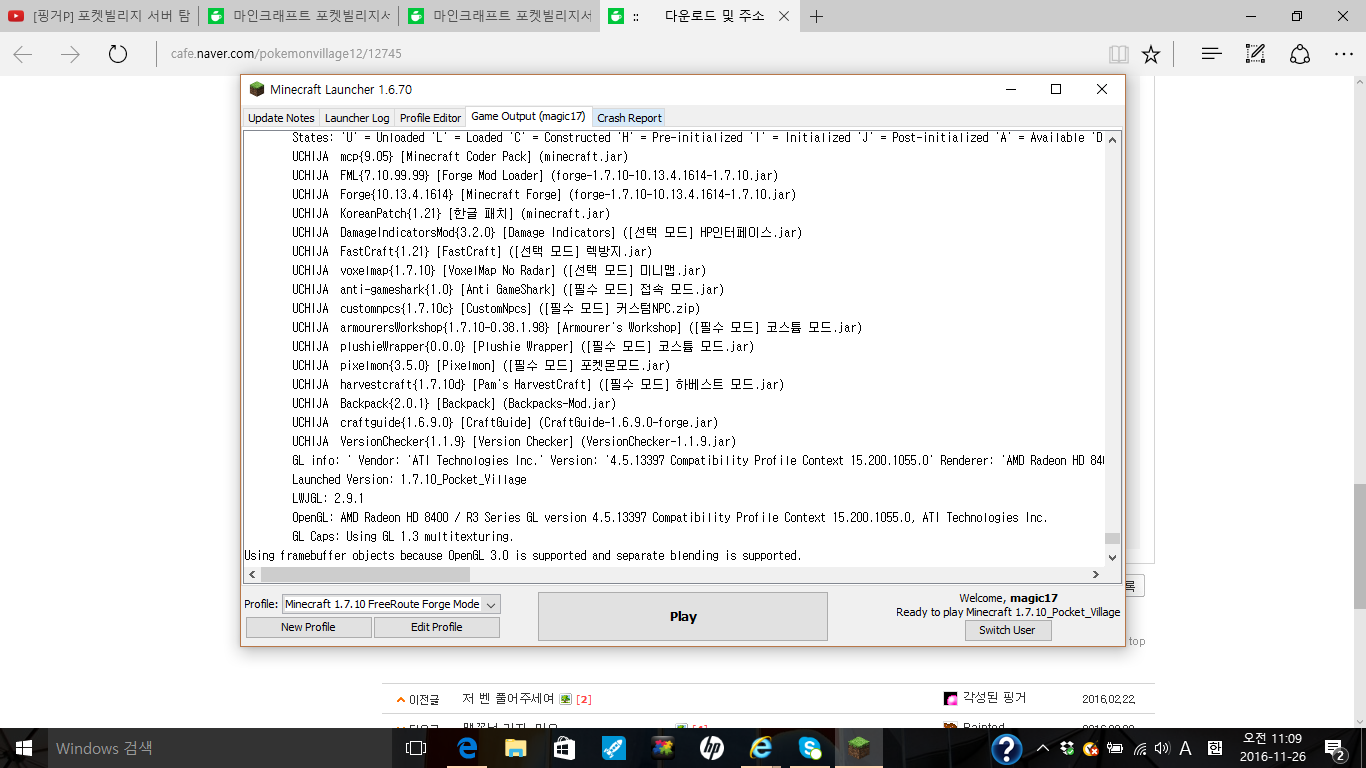Open File Explorer from the taskbar
The height and width of the screenshot is (768, 1366).
(x=515, y=748)
